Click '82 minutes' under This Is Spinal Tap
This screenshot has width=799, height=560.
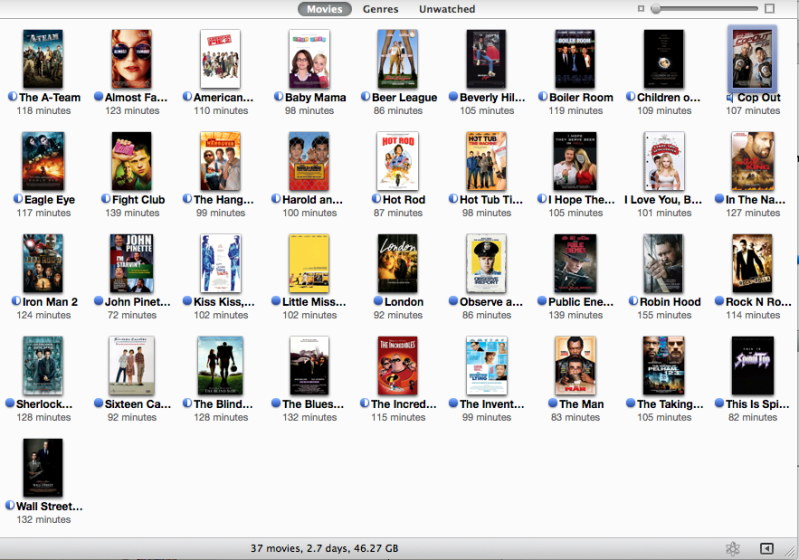[x=753, y=417]
